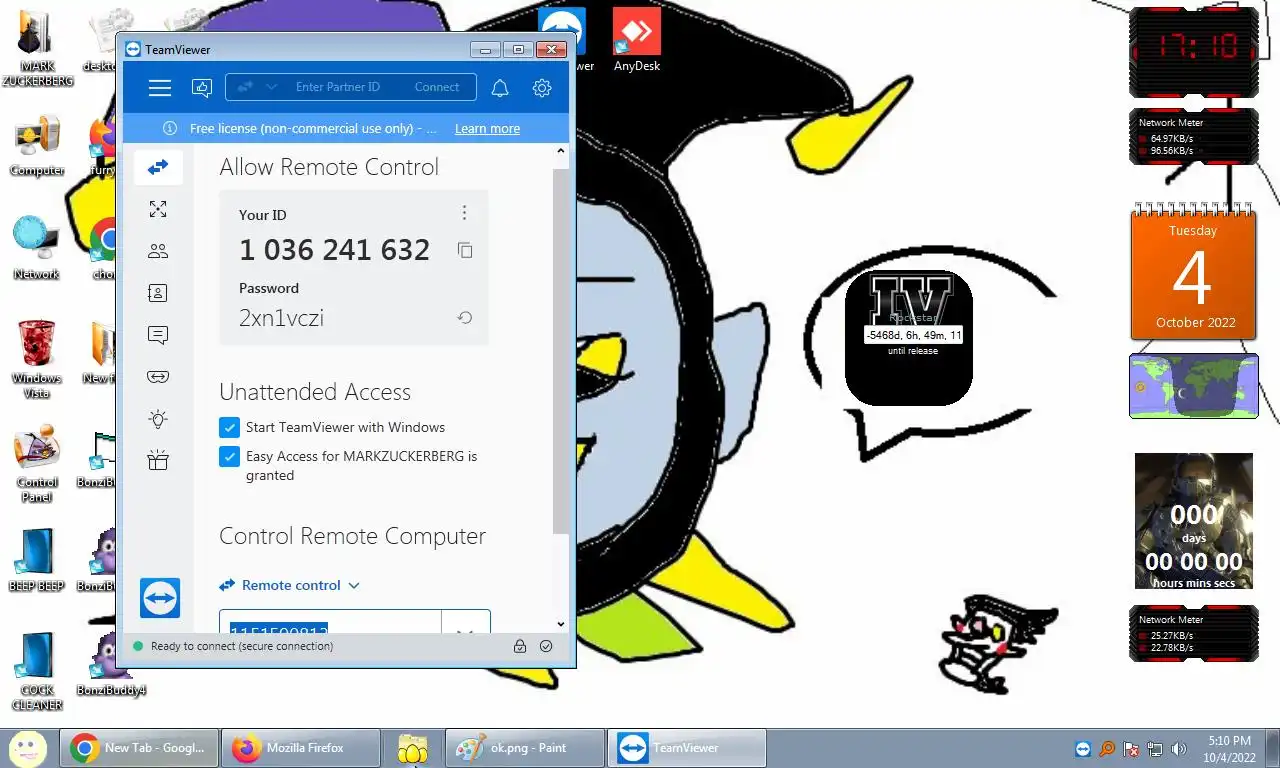1280x768 pixels.
Task: Click the TeamViewer panel vertical scrollbar
Action: tap(561, 350)
